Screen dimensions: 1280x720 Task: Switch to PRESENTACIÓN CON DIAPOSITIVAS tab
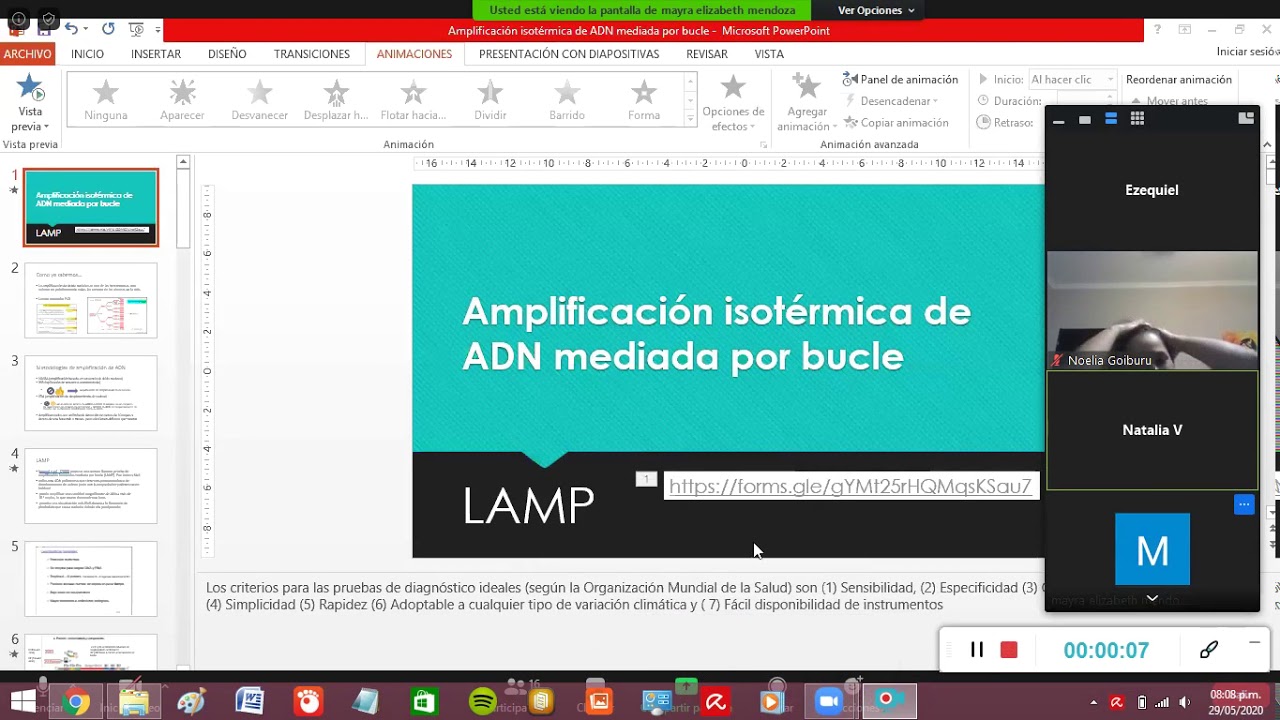click(569, 54)
